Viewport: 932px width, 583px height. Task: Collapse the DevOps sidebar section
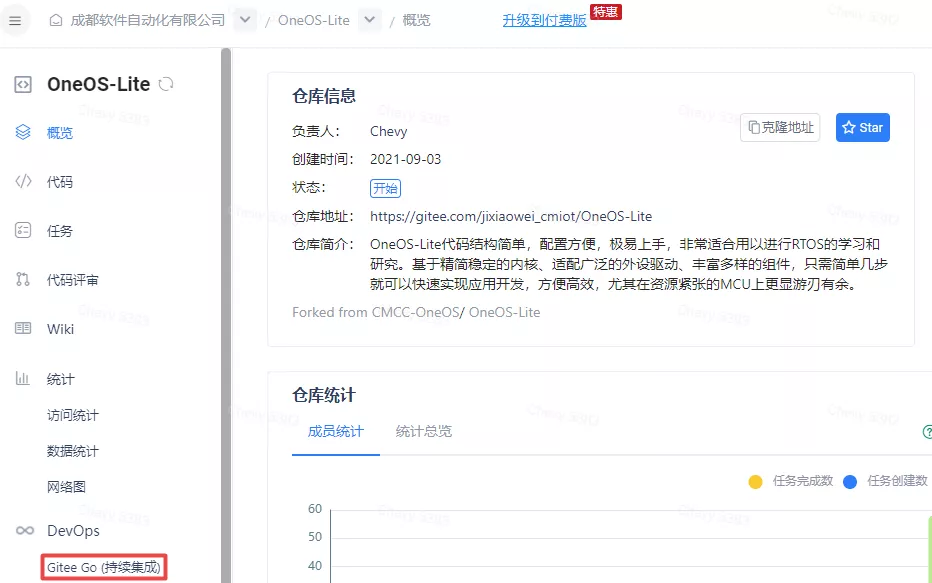[x=73, y=531]
